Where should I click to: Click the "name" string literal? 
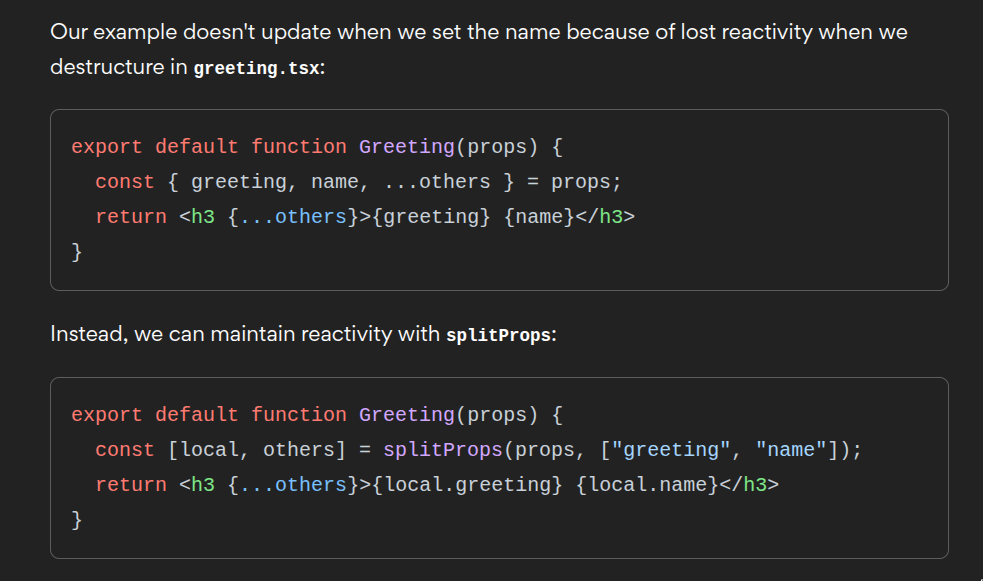pyautogui.click(x=791, y=450)
